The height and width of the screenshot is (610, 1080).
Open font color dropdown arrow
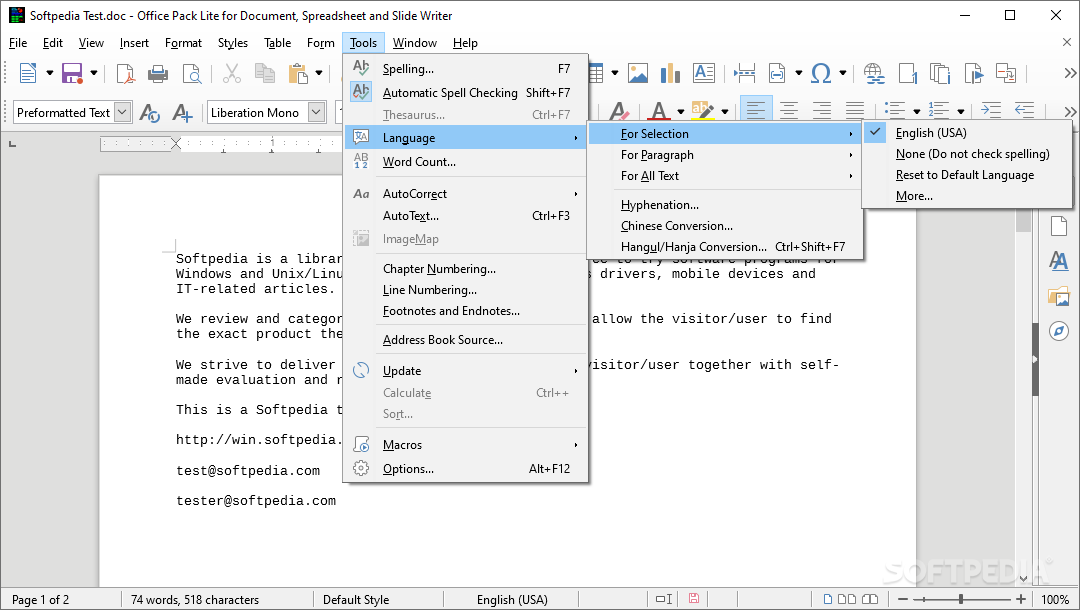pos(681,112)
